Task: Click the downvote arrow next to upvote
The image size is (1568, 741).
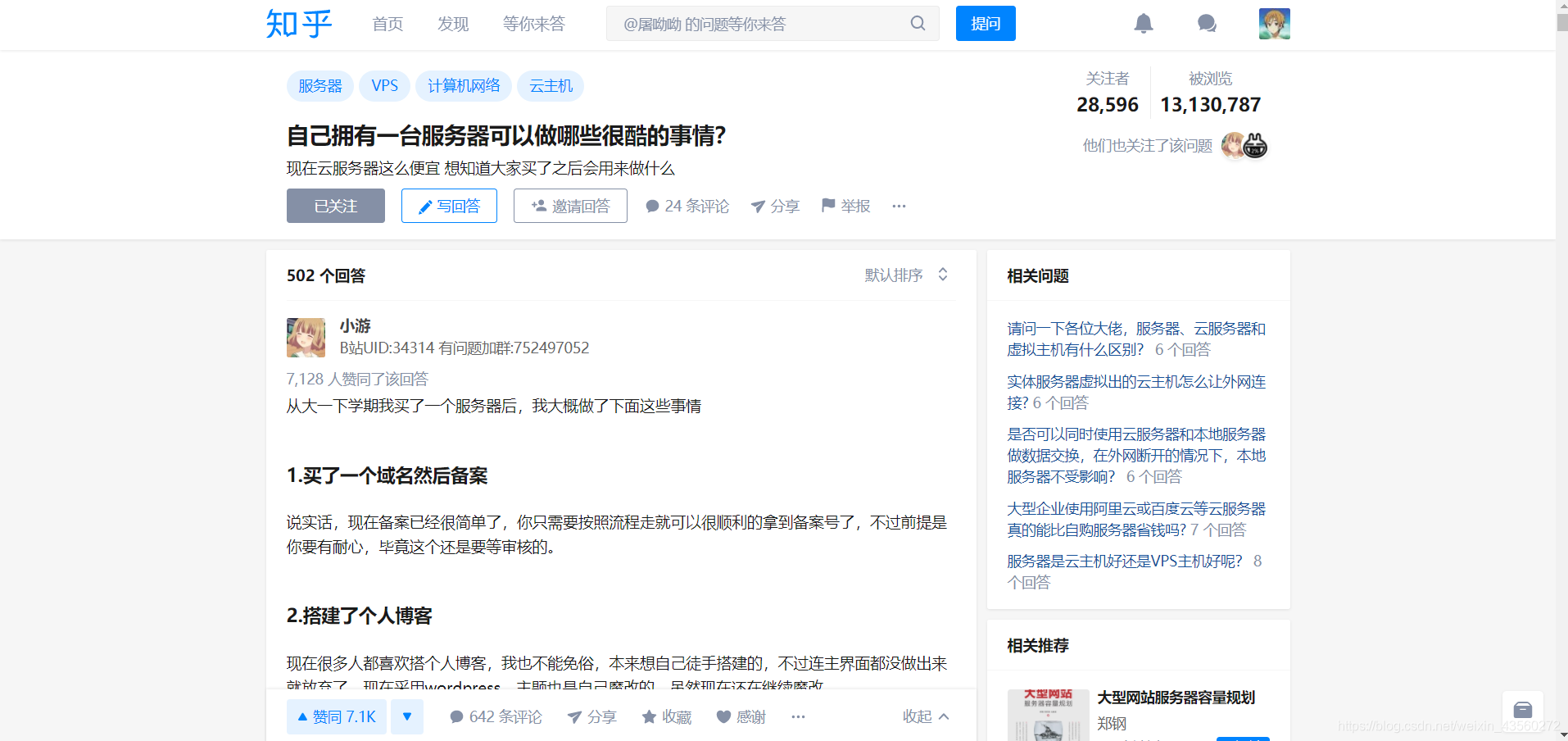Action: point(407,716)
